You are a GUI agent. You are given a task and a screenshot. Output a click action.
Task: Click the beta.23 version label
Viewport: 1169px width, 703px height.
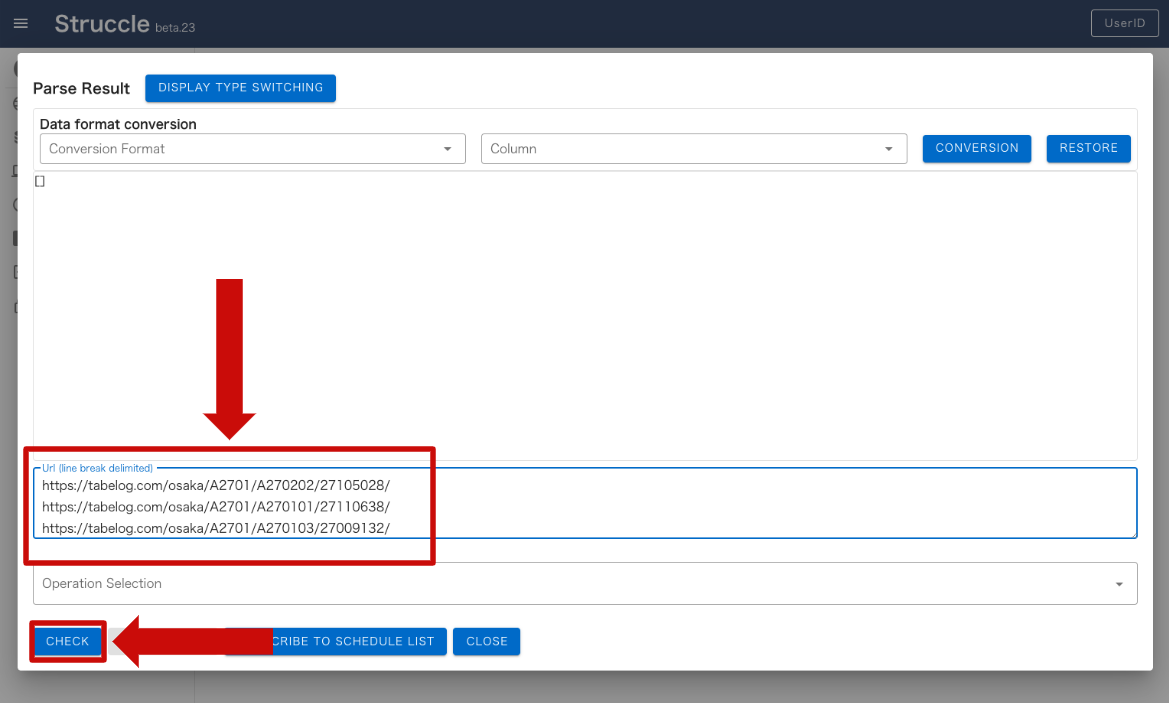click(175, 28)
